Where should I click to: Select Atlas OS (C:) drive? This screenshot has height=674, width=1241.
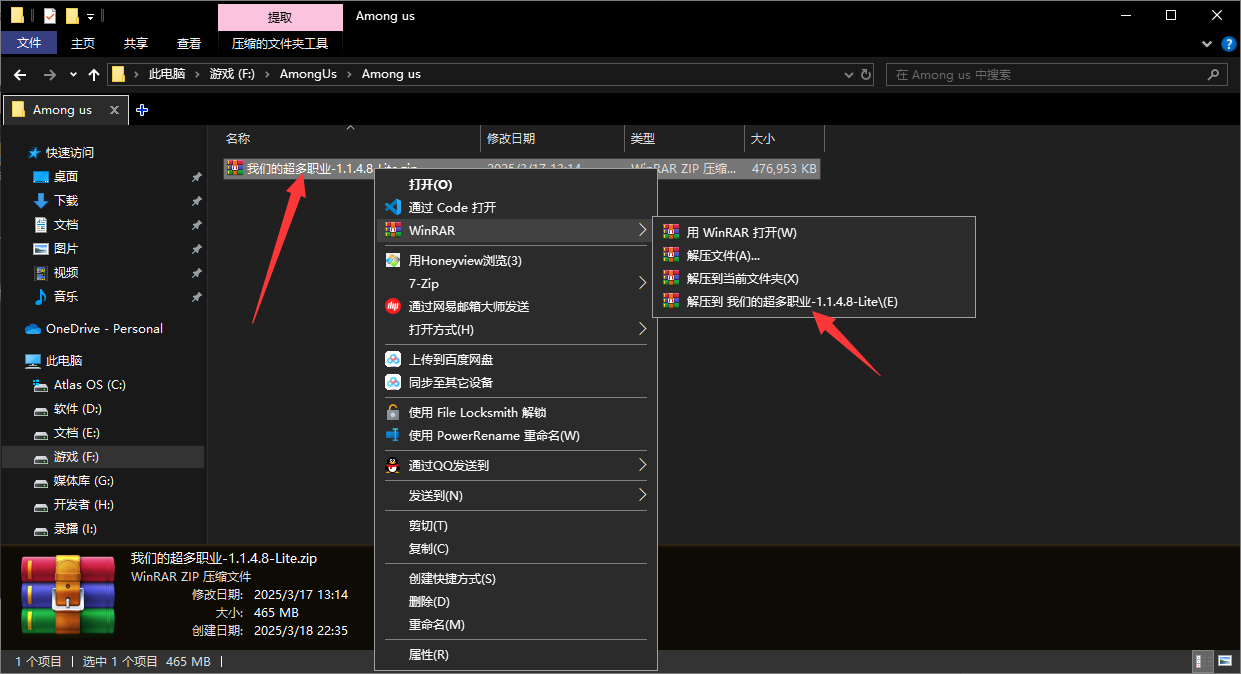click(90, 384)
